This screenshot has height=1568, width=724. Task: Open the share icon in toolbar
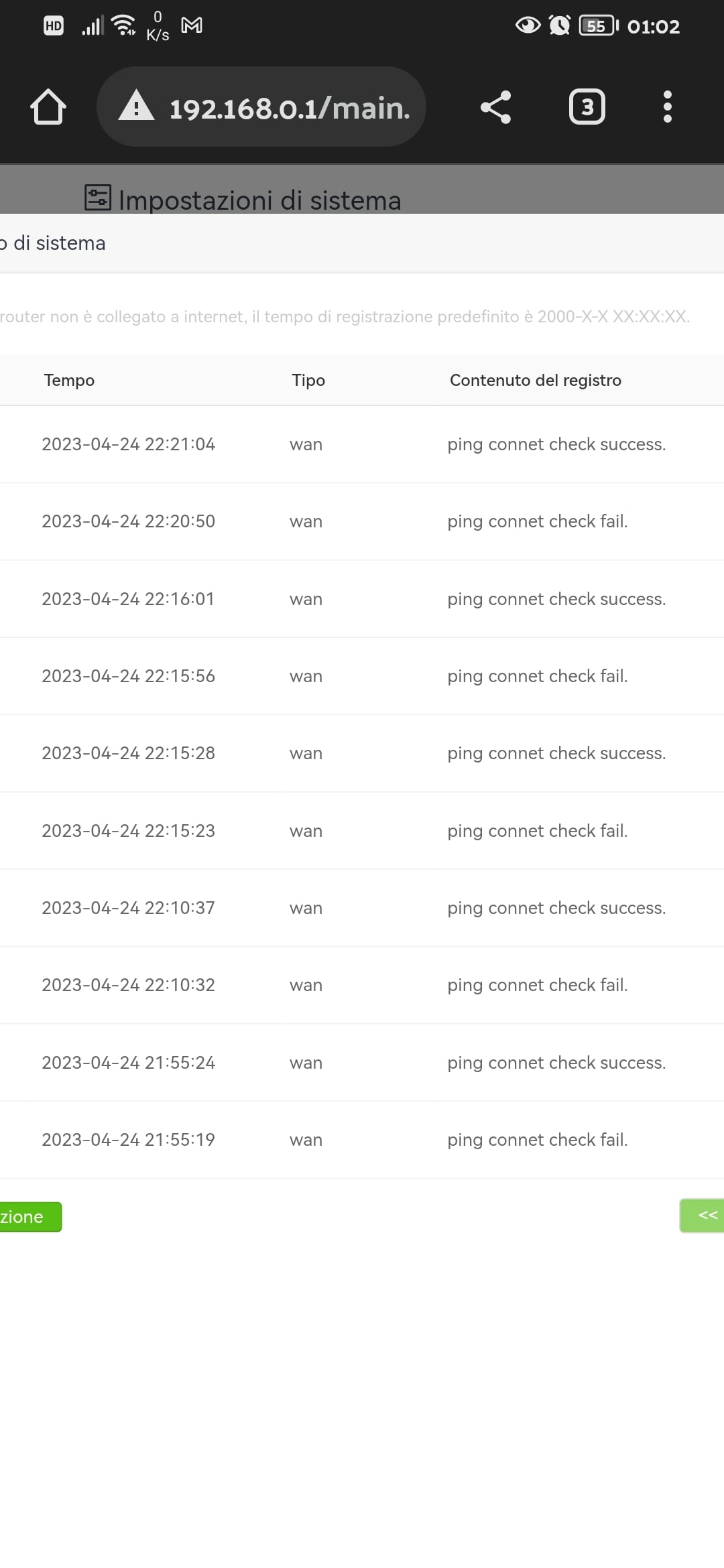pyautogui.click(x=496, y=107)
